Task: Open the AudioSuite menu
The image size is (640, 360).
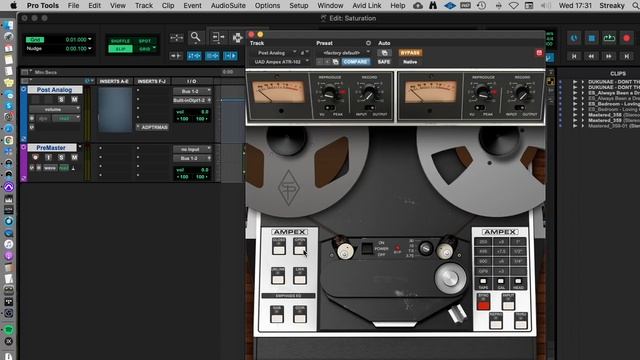Action: (228, 5)
